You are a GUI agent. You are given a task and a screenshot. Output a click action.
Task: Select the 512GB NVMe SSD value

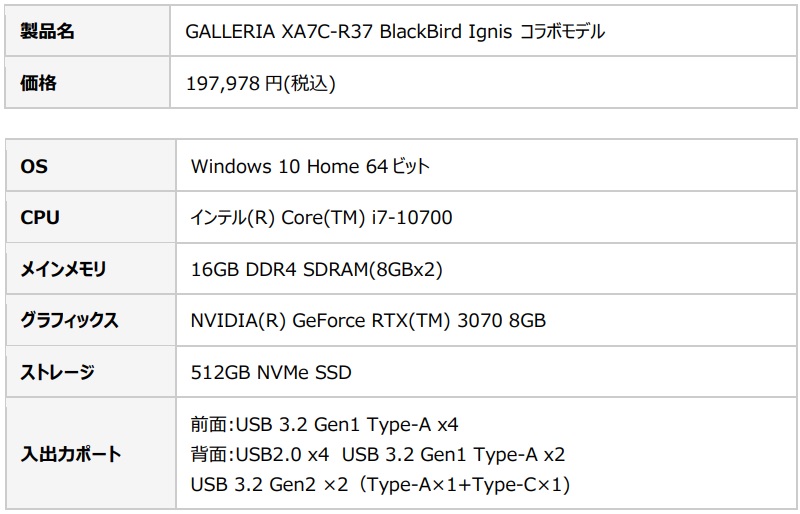[x=270, y=373]
